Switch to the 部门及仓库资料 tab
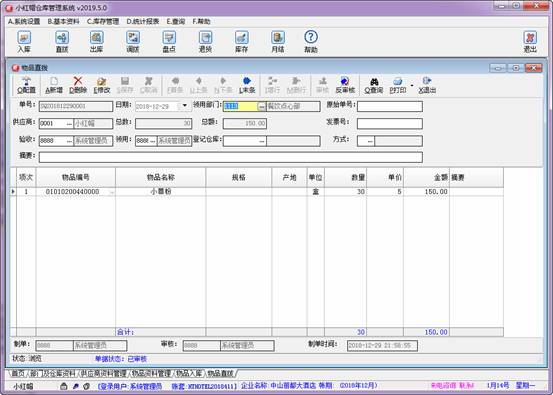Screen dimensions: 553x395 pos(53,373)
